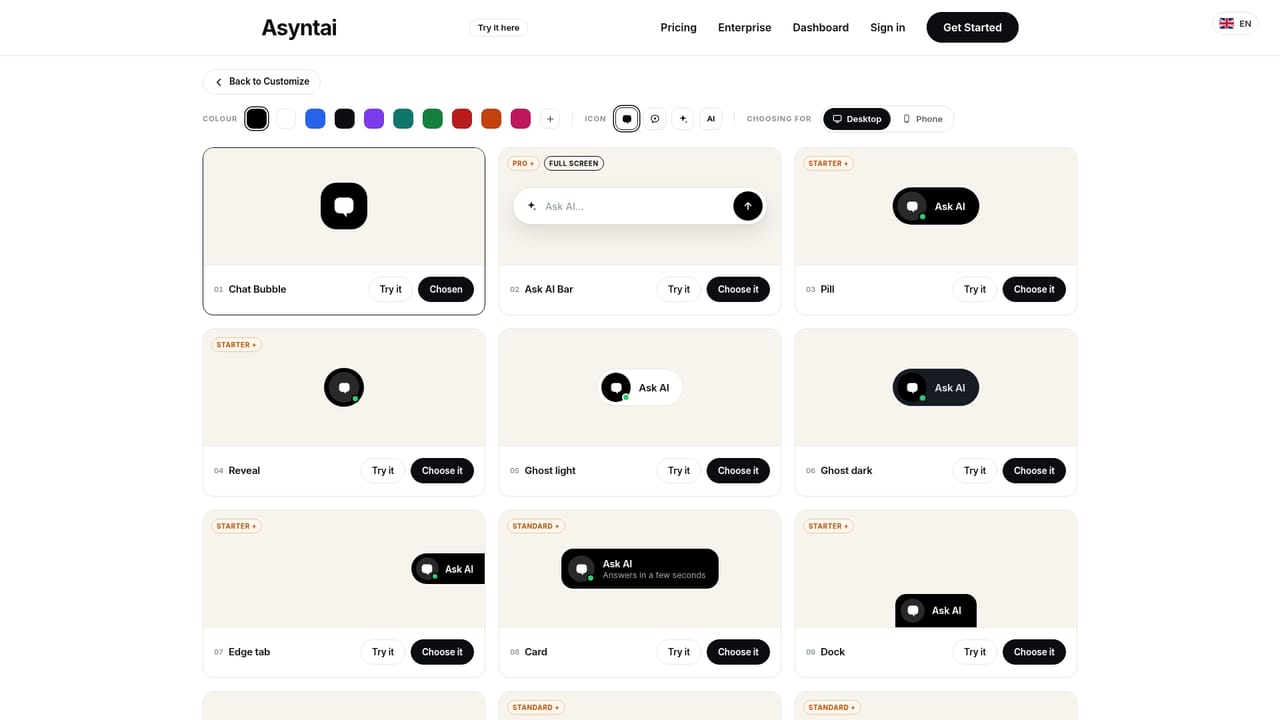This screenshot has height=720, width=1280.
Task: Click the sparkle icon inside Ask AI bar
Action: [x=532, y=206]
